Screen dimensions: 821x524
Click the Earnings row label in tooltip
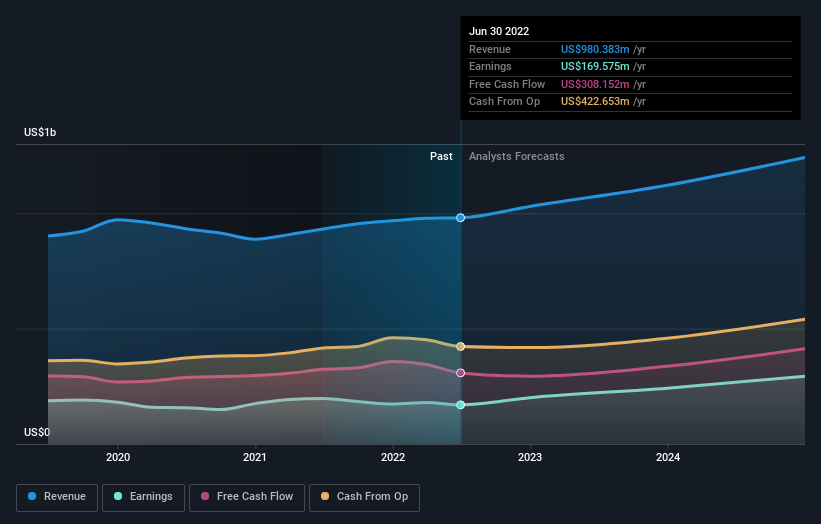(490, 66)
